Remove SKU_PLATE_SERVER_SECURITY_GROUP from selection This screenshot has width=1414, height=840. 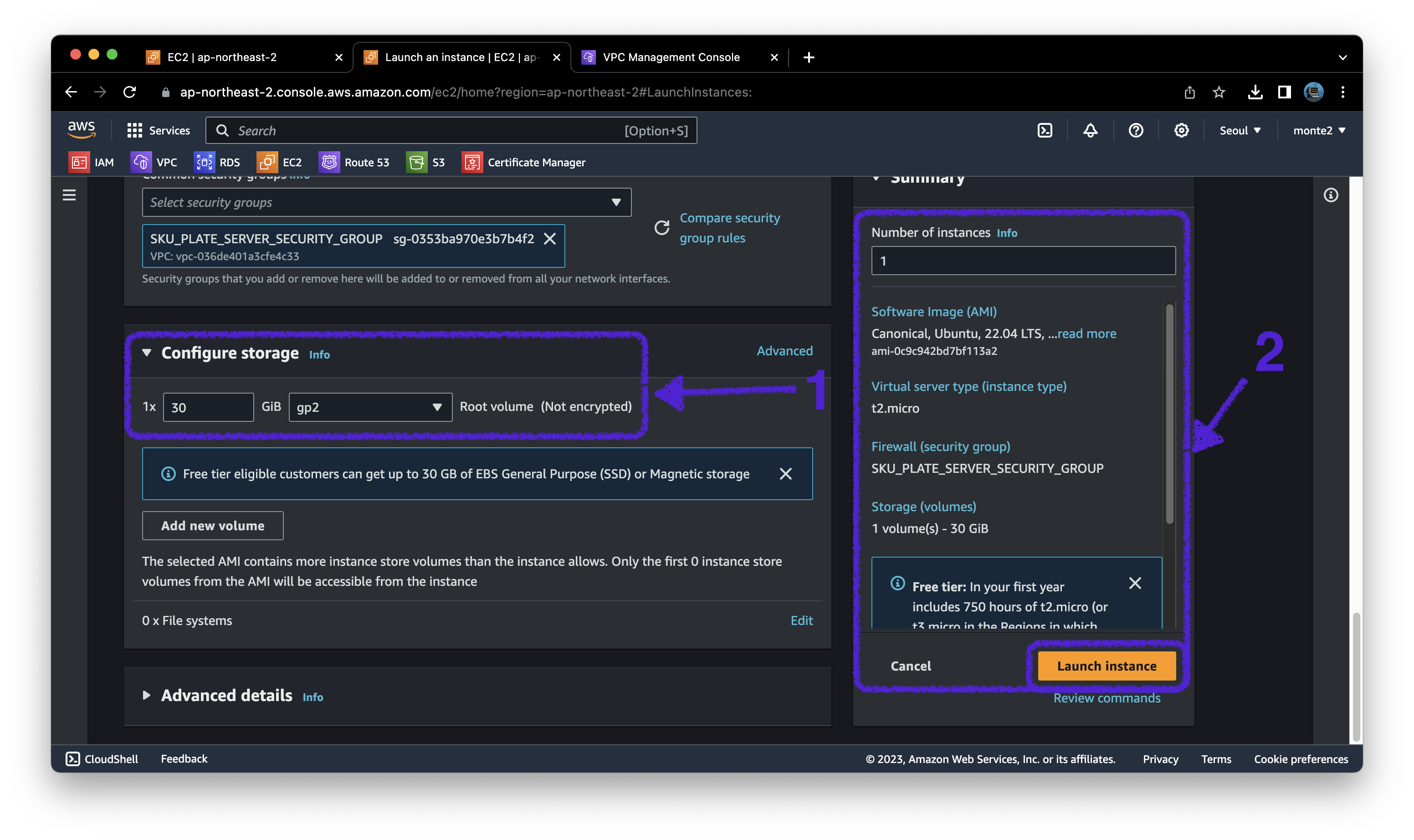(549, 239)
